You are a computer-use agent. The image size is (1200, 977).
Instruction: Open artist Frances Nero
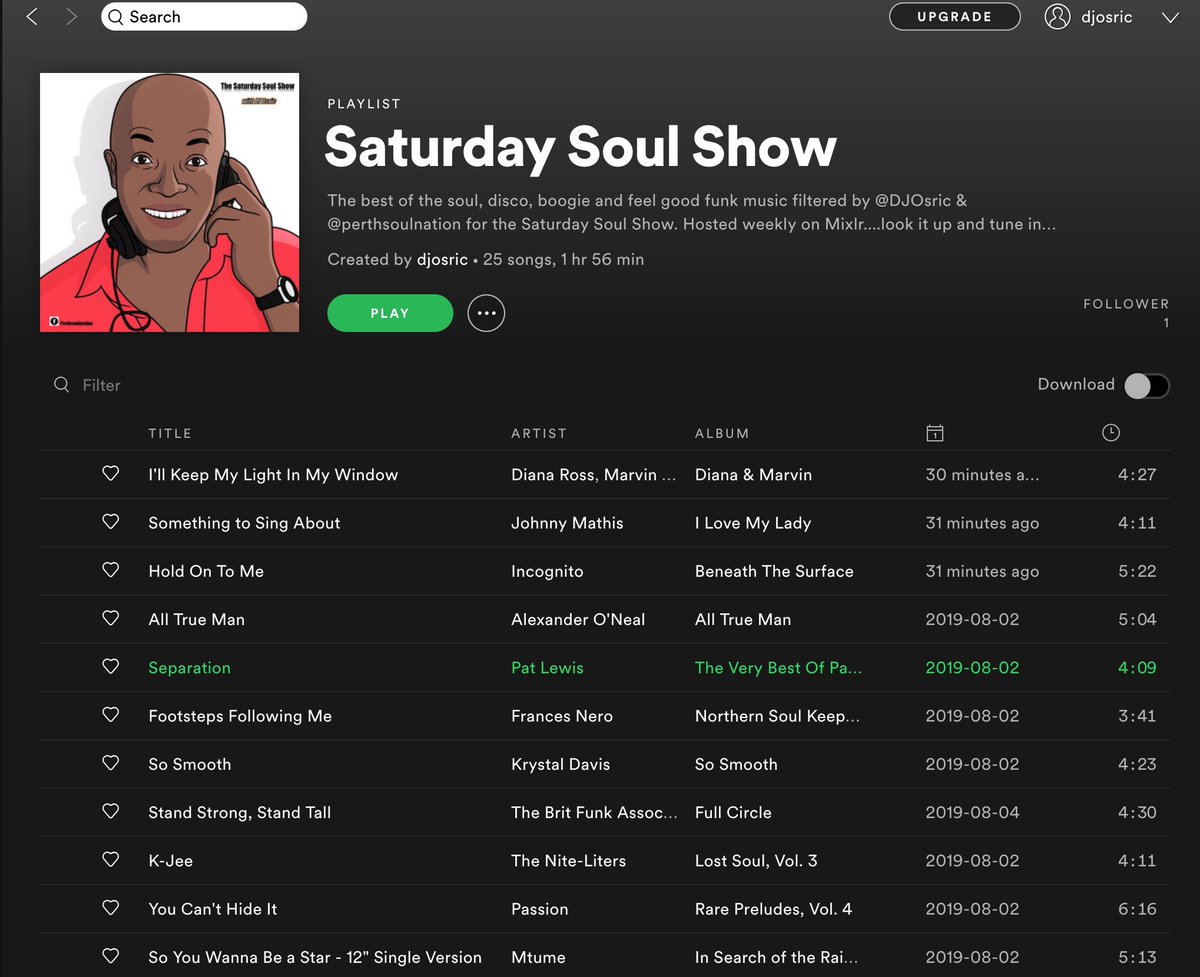[562, 716]
